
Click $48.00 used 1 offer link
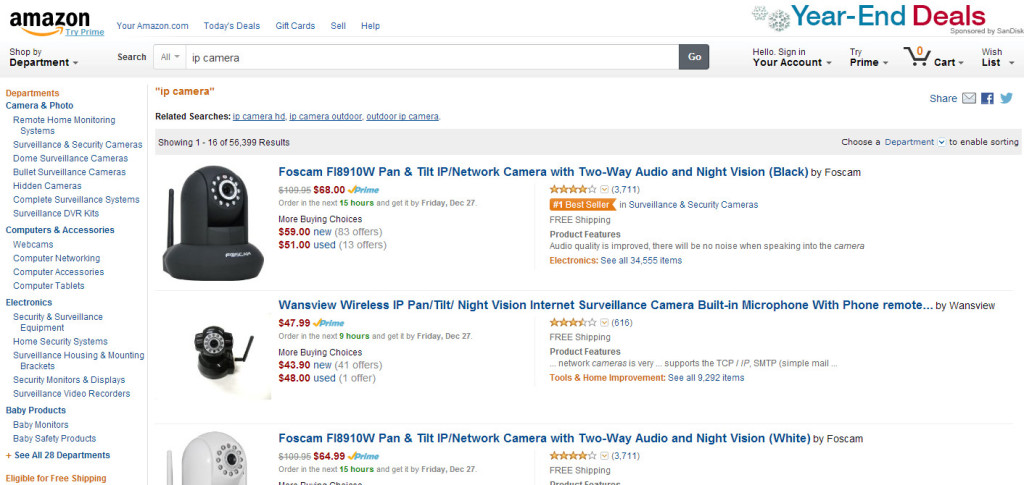point(327,378)
